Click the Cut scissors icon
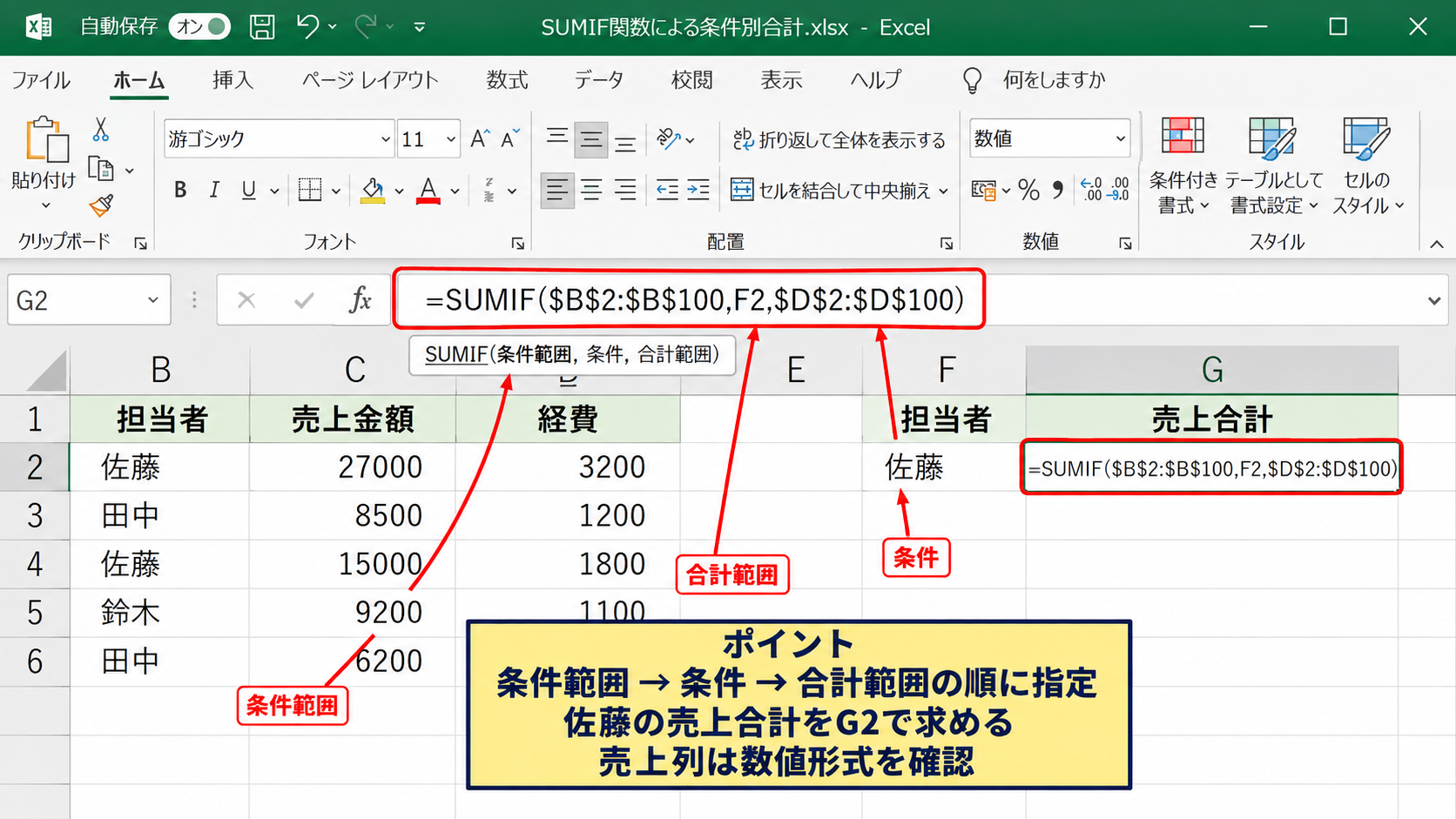The width and height of the screenshot is (1456, 819). (x=101, y=131)
